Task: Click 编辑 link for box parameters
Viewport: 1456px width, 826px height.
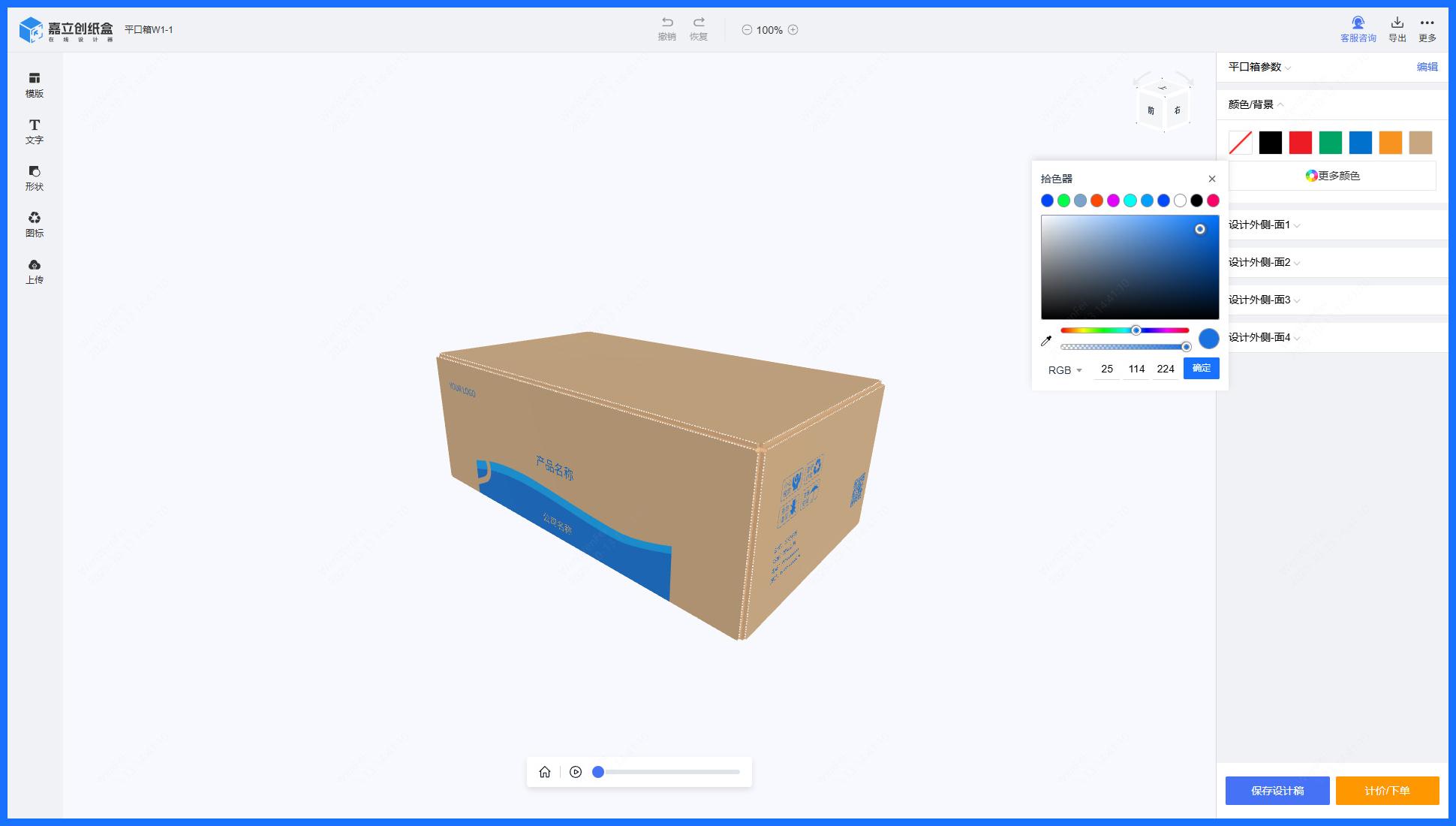Action: [1427, 67]
